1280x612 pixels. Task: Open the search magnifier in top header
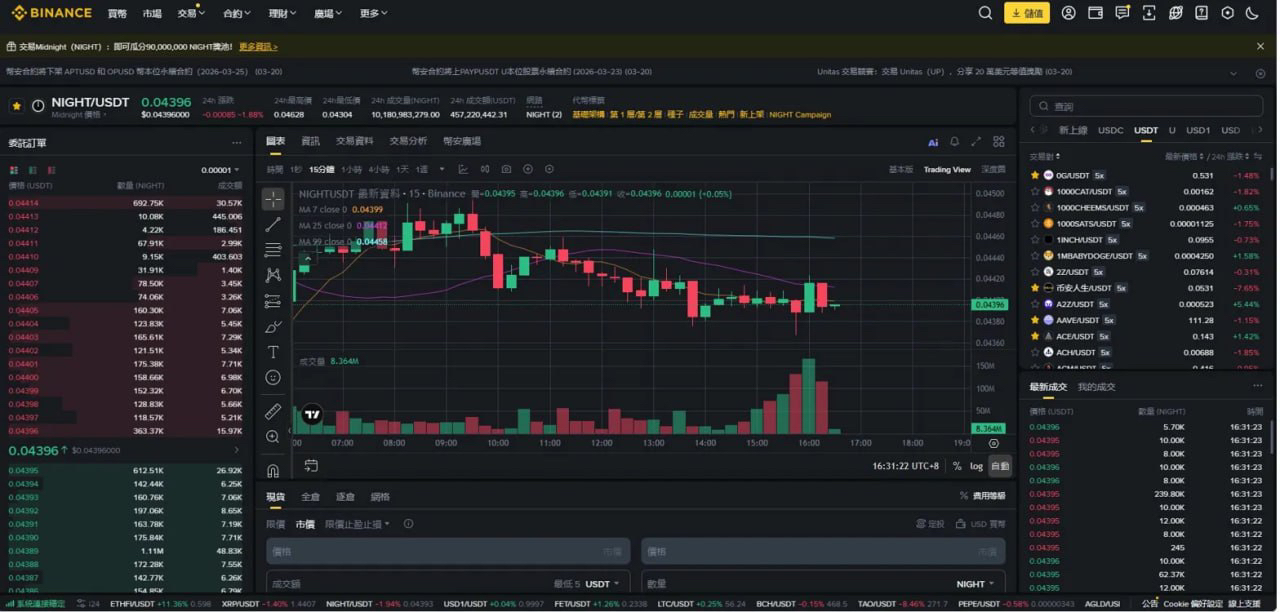pyautogui.click(x=985, y=13)
